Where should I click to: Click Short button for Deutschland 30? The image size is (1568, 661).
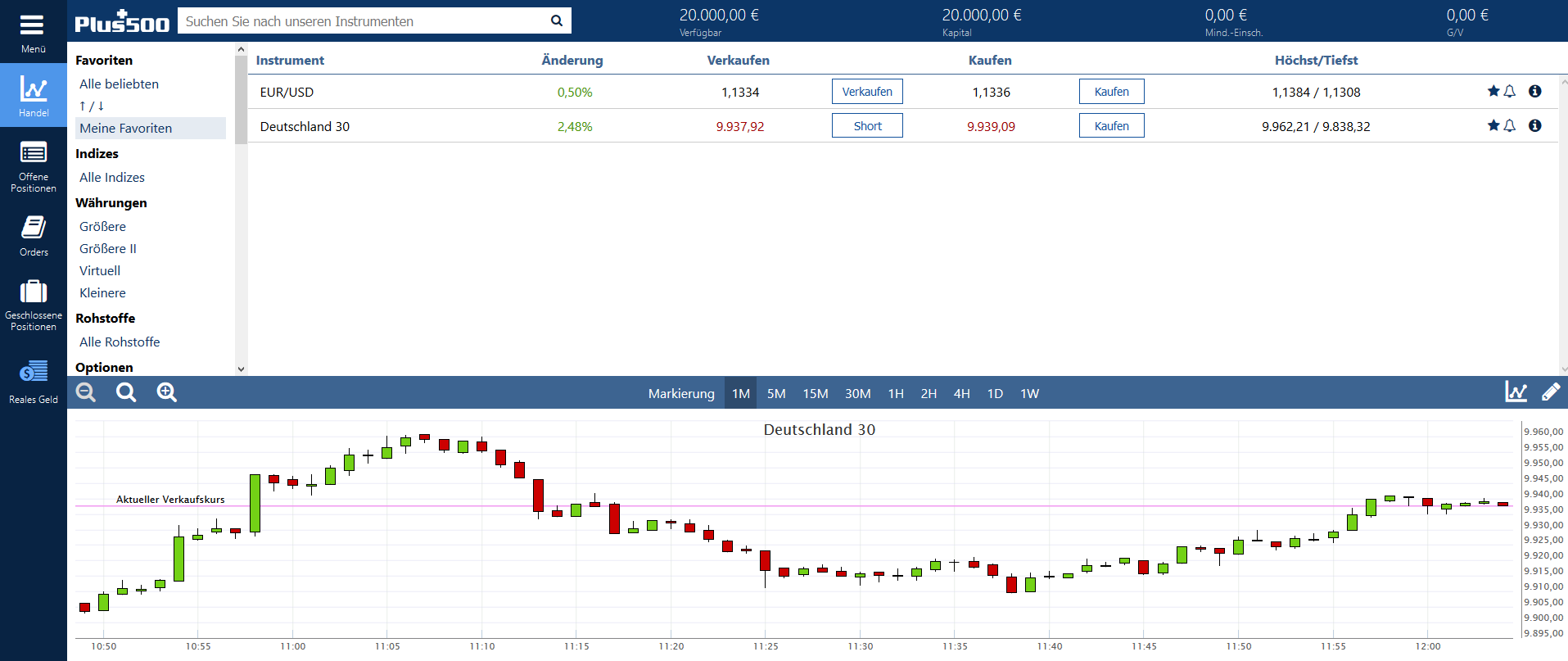point(867,126)
